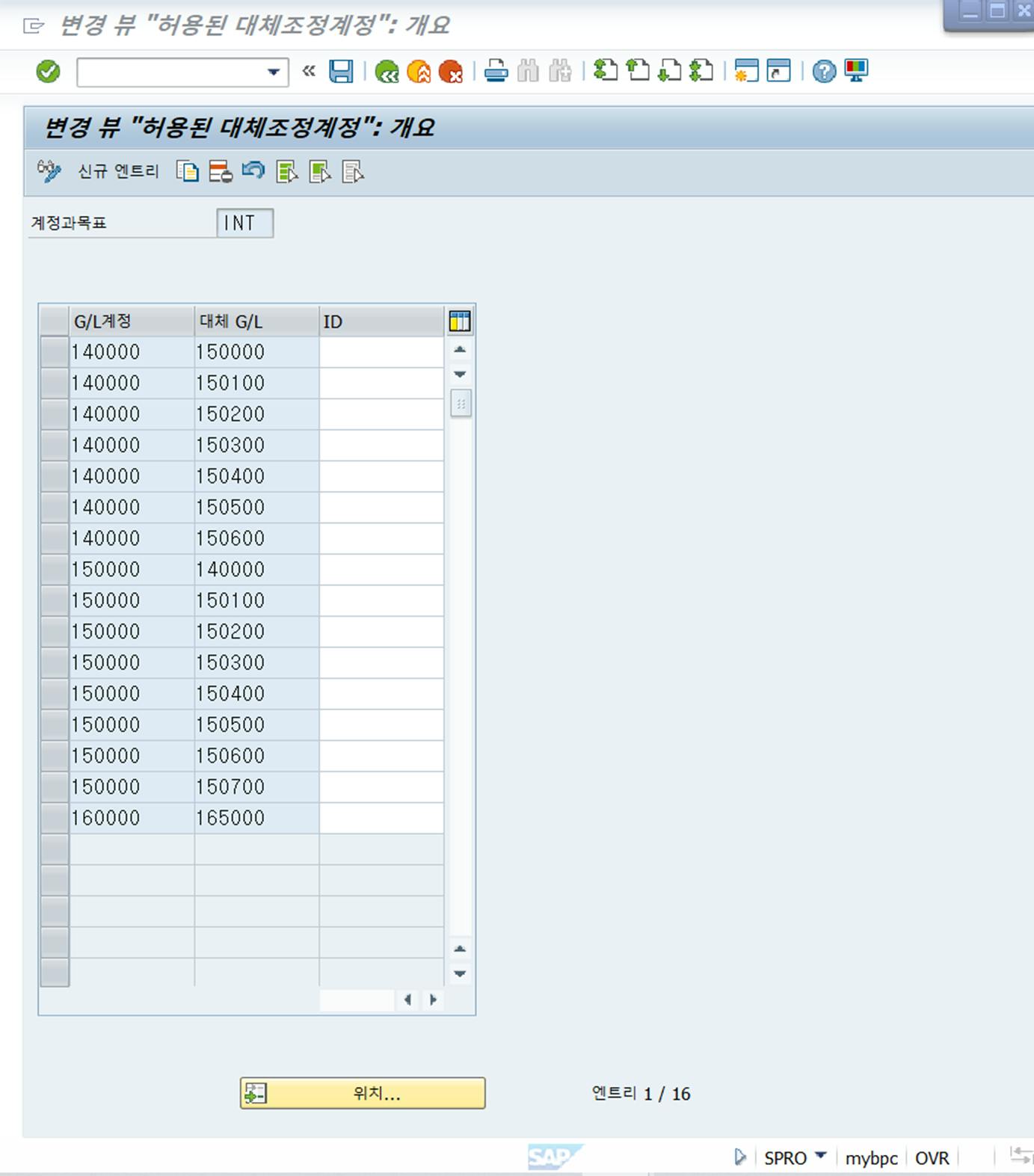Save with the floppy disk icon
Viewport: 1034px width, 1176px height.
pyautogui.click(x=341, y=72)
